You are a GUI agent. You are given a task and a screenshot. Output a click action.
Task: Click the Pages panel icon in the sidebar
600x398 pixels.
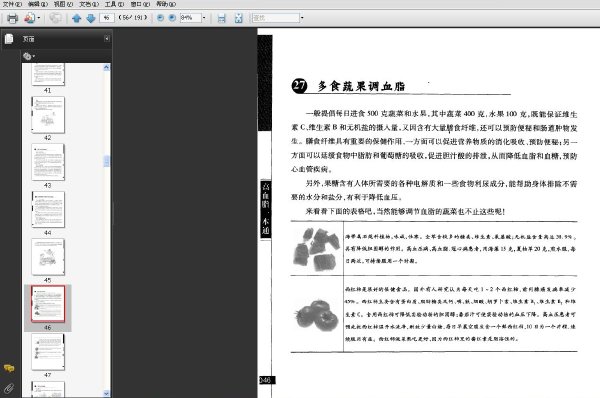click(9, 39)
